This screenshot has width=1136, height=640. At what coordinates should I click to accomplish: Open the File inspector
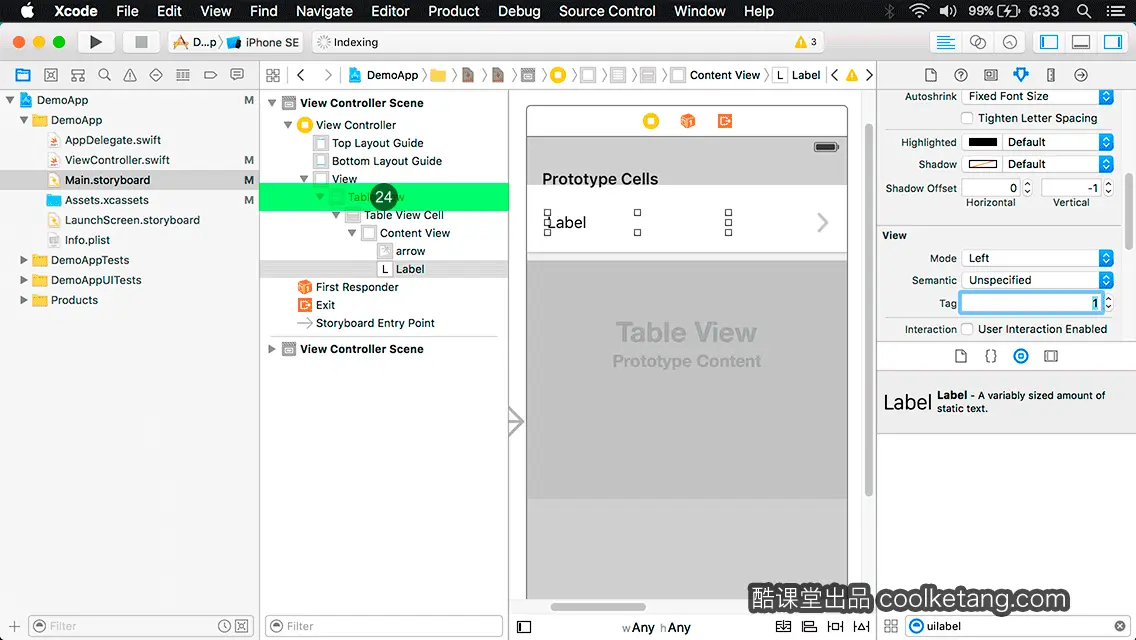click(x=931, y=75)
